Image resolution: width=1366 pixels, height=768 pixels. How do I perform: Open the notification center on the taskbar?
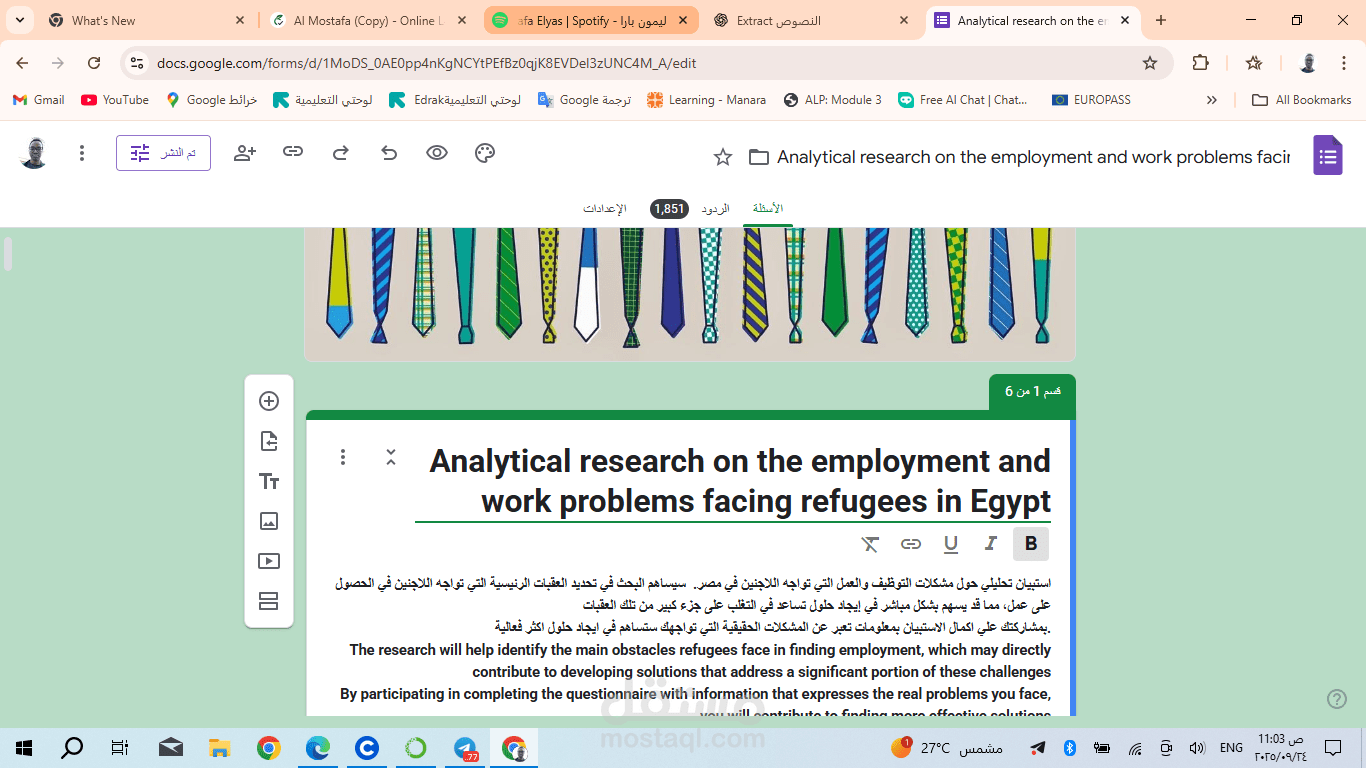[1332, 748]
